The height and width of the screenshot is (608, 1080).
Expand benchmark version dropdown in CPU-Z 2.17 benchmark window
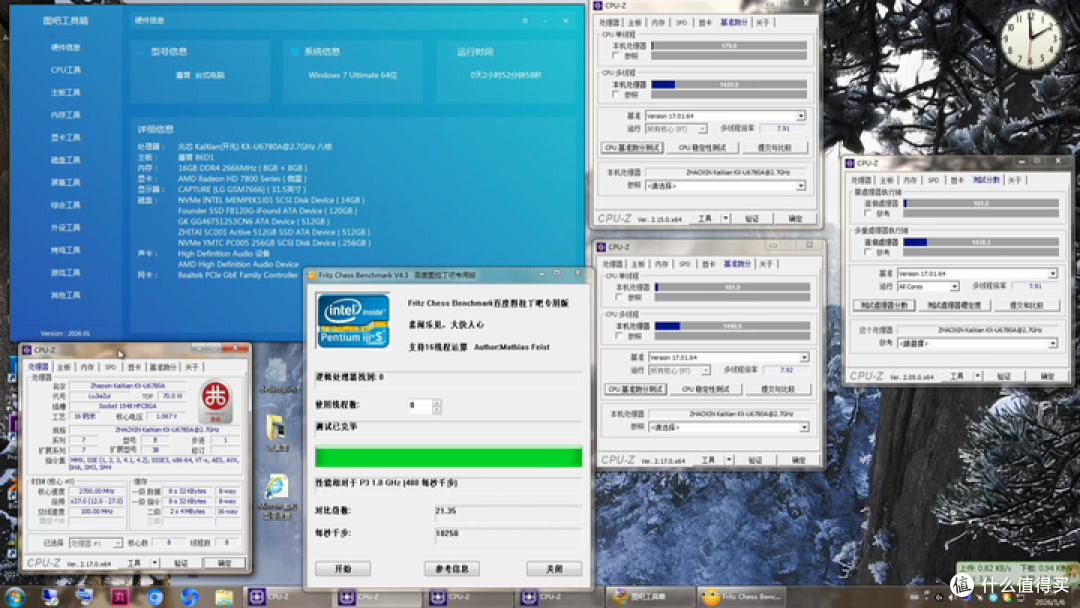coord(804,357)
